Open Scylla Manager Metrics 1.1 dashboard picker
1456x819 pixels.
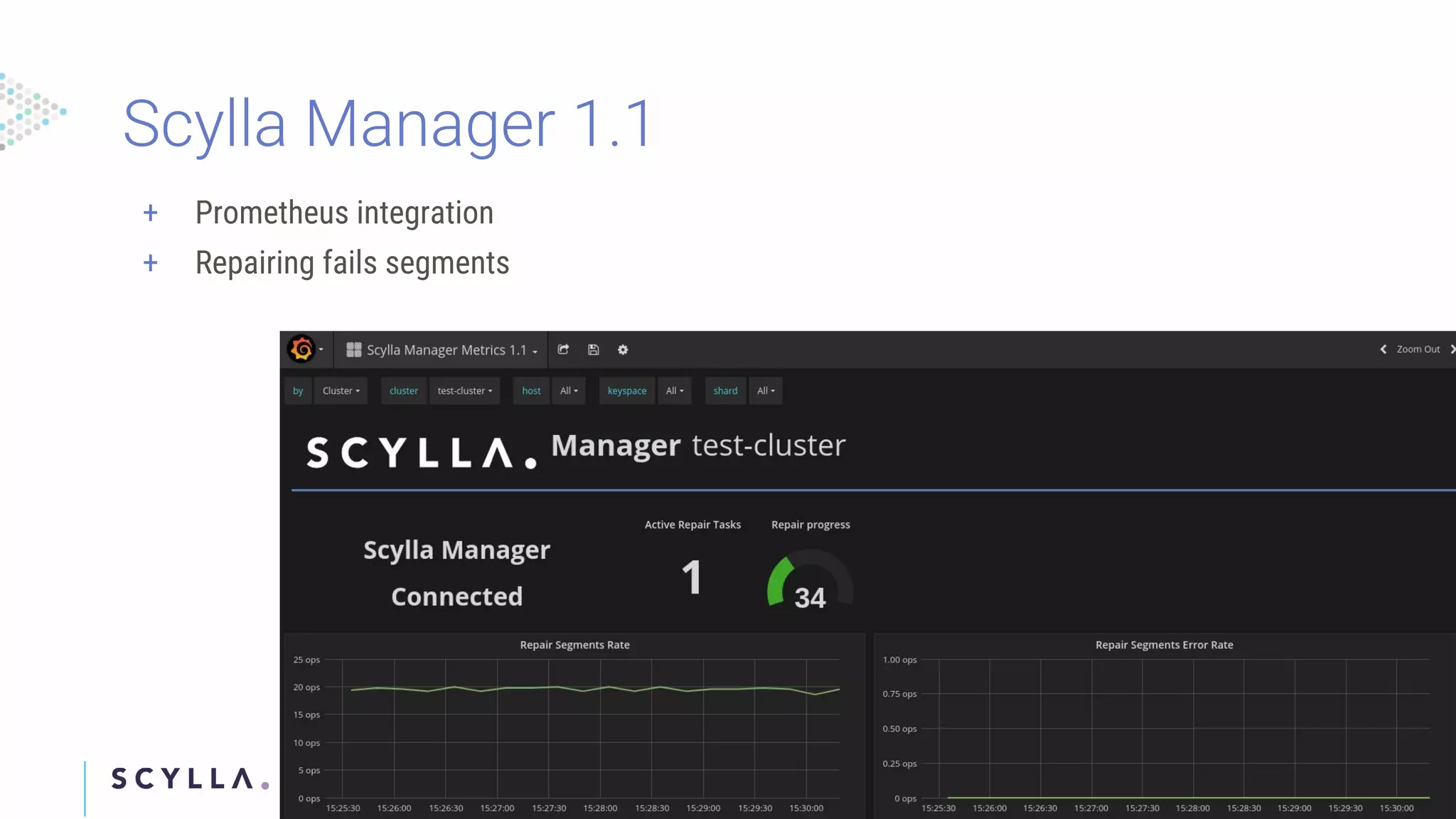[442, 350]
